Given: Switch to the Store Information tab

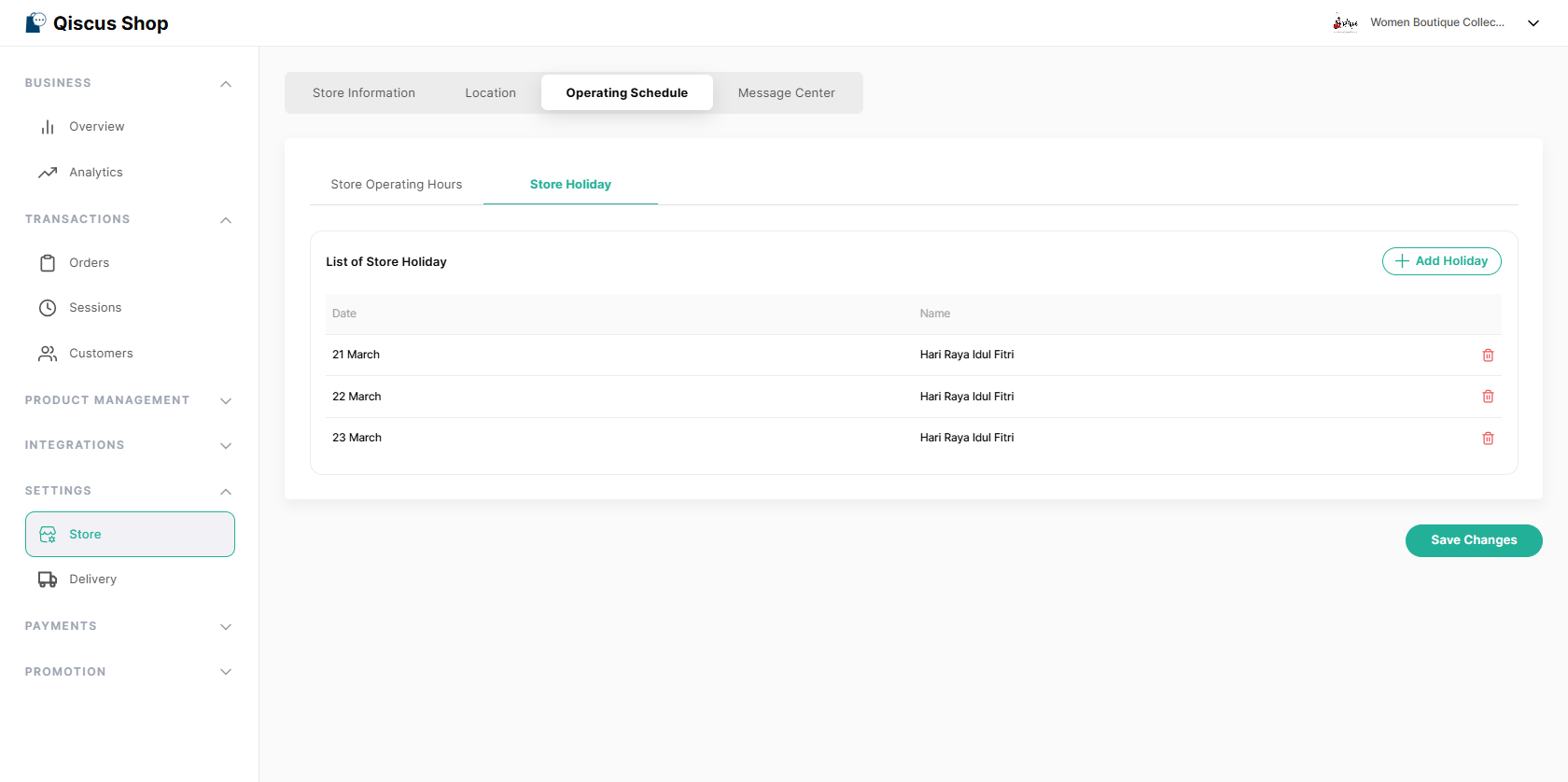Looking at the screenshot, I should pyautogui.click(x=364, y=93).
